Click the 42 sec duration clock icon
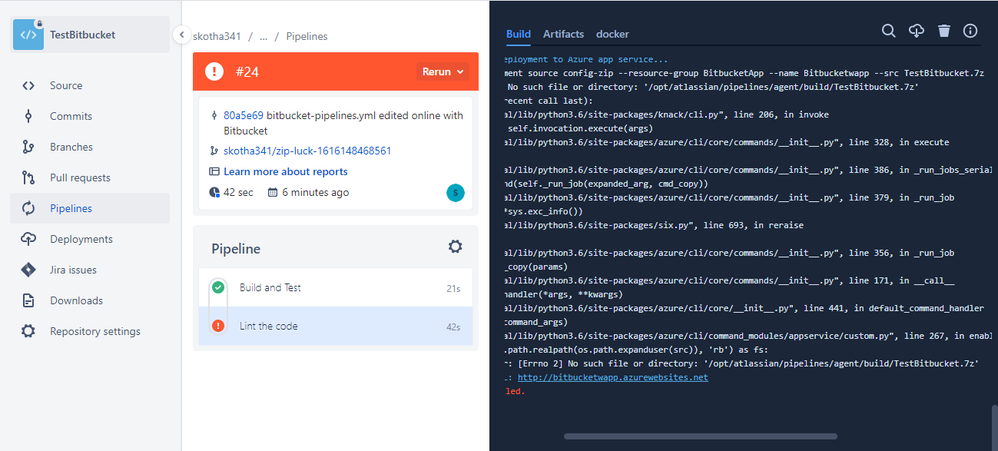The image size is (998, 451). [x=214, y=192]
